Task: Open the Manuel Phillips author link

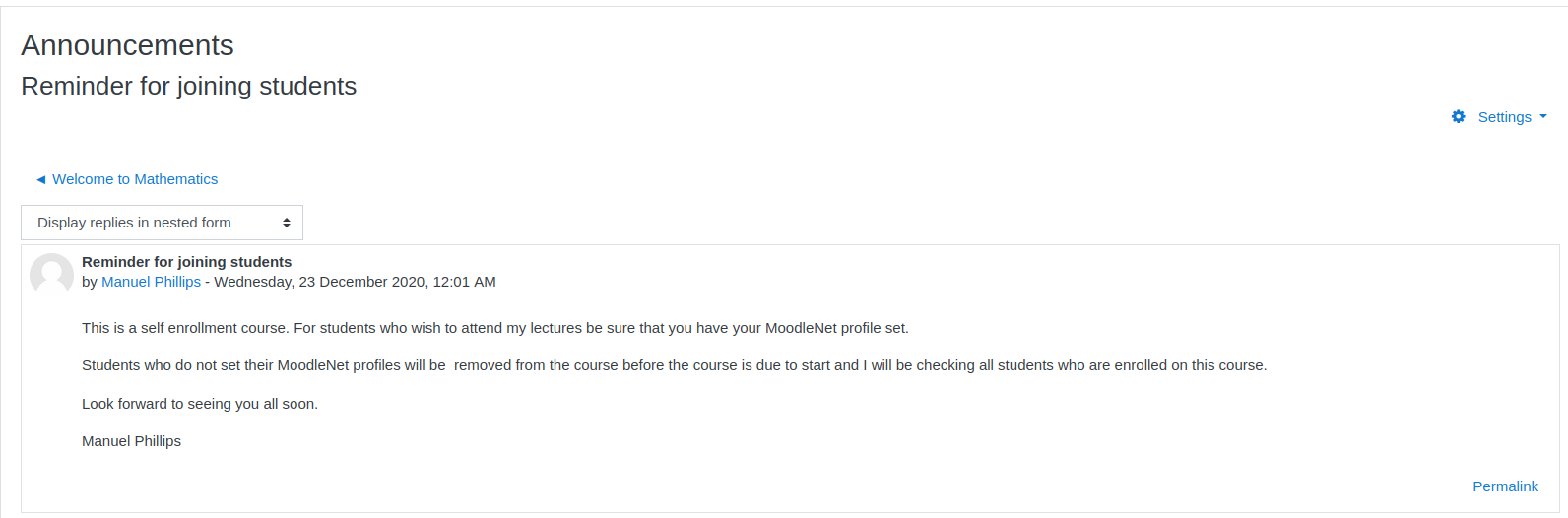Action: [x=151, y=282]
